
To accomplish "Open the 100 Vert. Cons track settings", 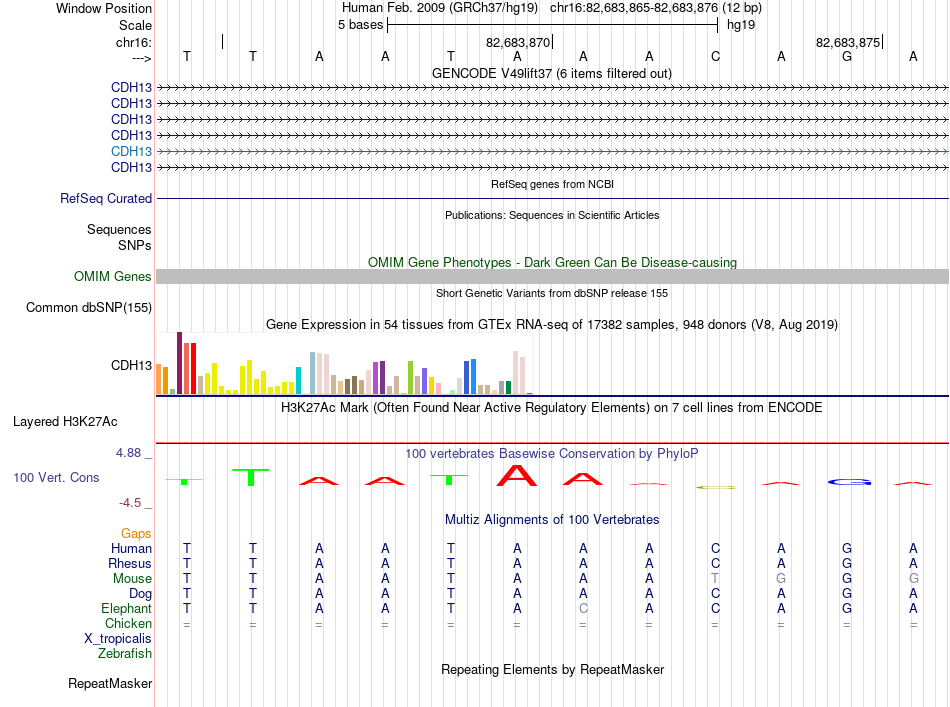I will [x=56, y=477].
